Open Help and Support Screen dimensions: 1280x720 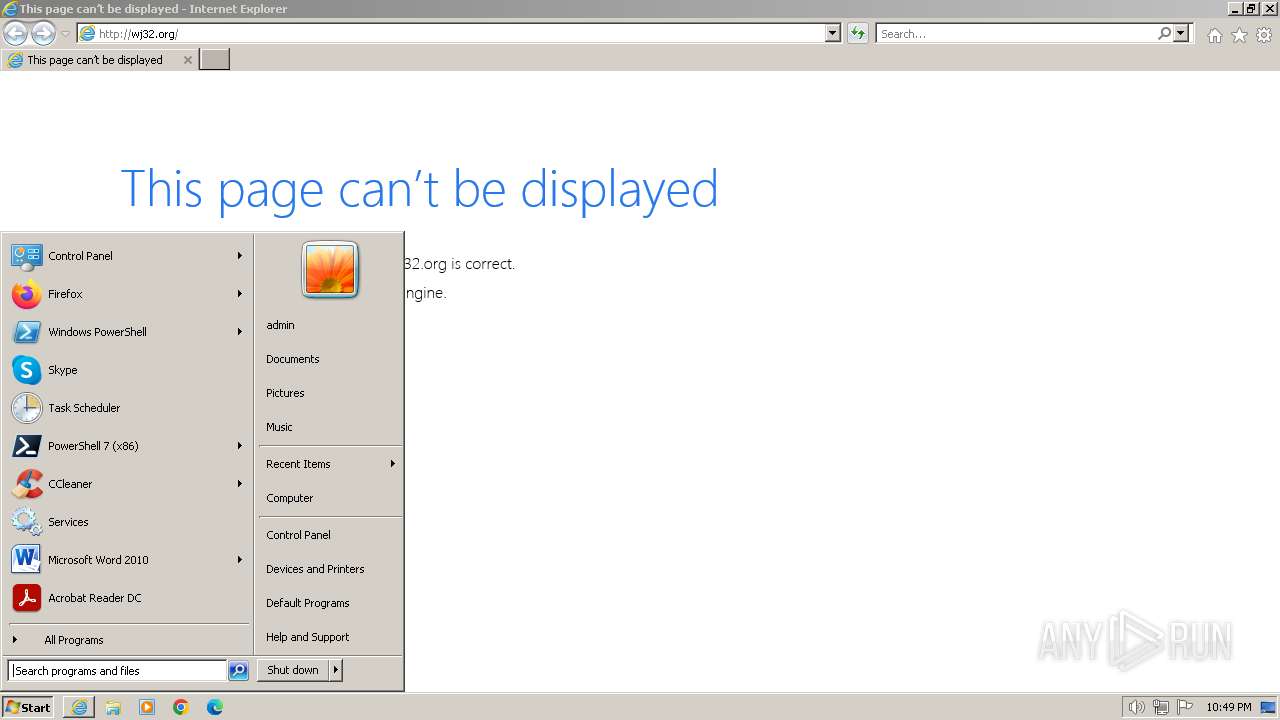[330, 637]
